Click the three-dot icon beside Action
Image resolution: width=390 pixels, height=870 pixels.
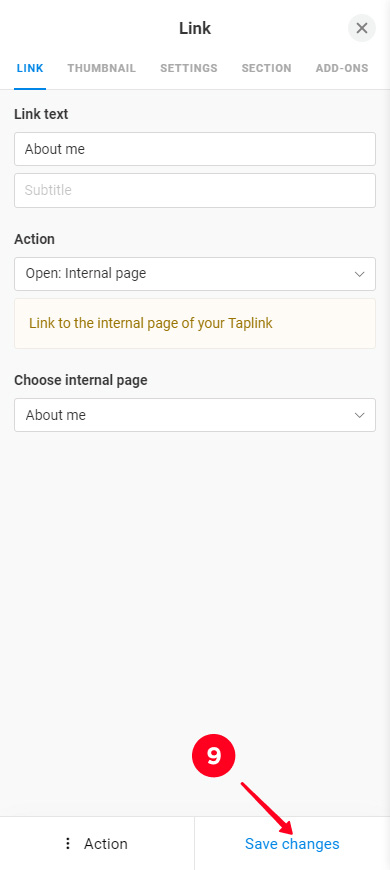68,843
